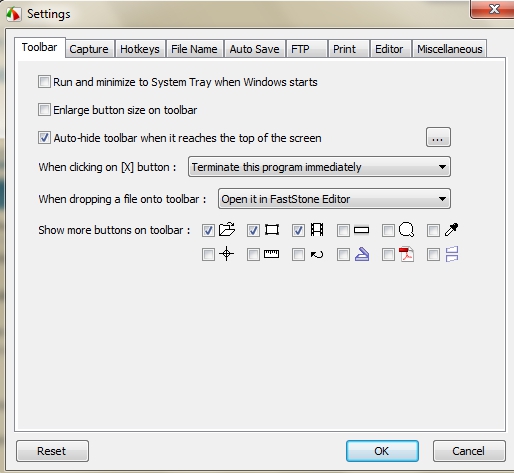Open the [X] button behavior dropdown
The image size is (514, 473).
[x=319, y=167]
